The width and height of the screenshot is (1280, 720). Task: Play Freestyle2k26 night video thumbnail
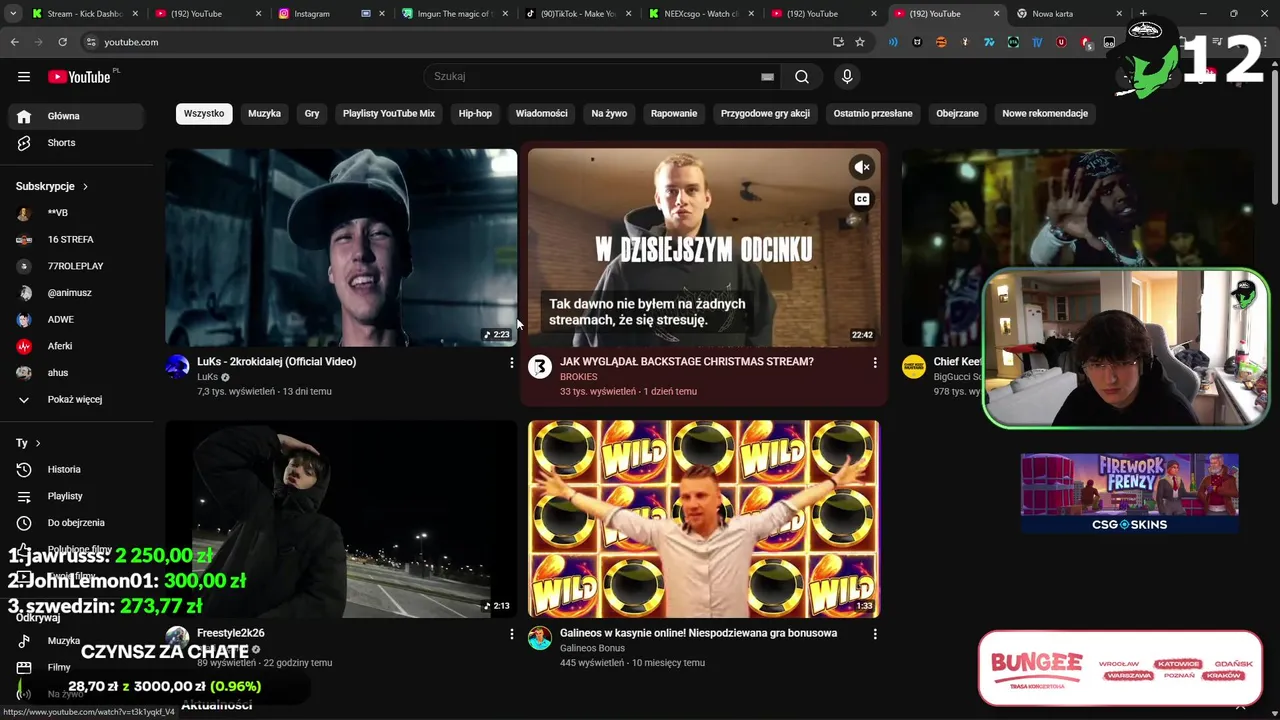point(341,519)
